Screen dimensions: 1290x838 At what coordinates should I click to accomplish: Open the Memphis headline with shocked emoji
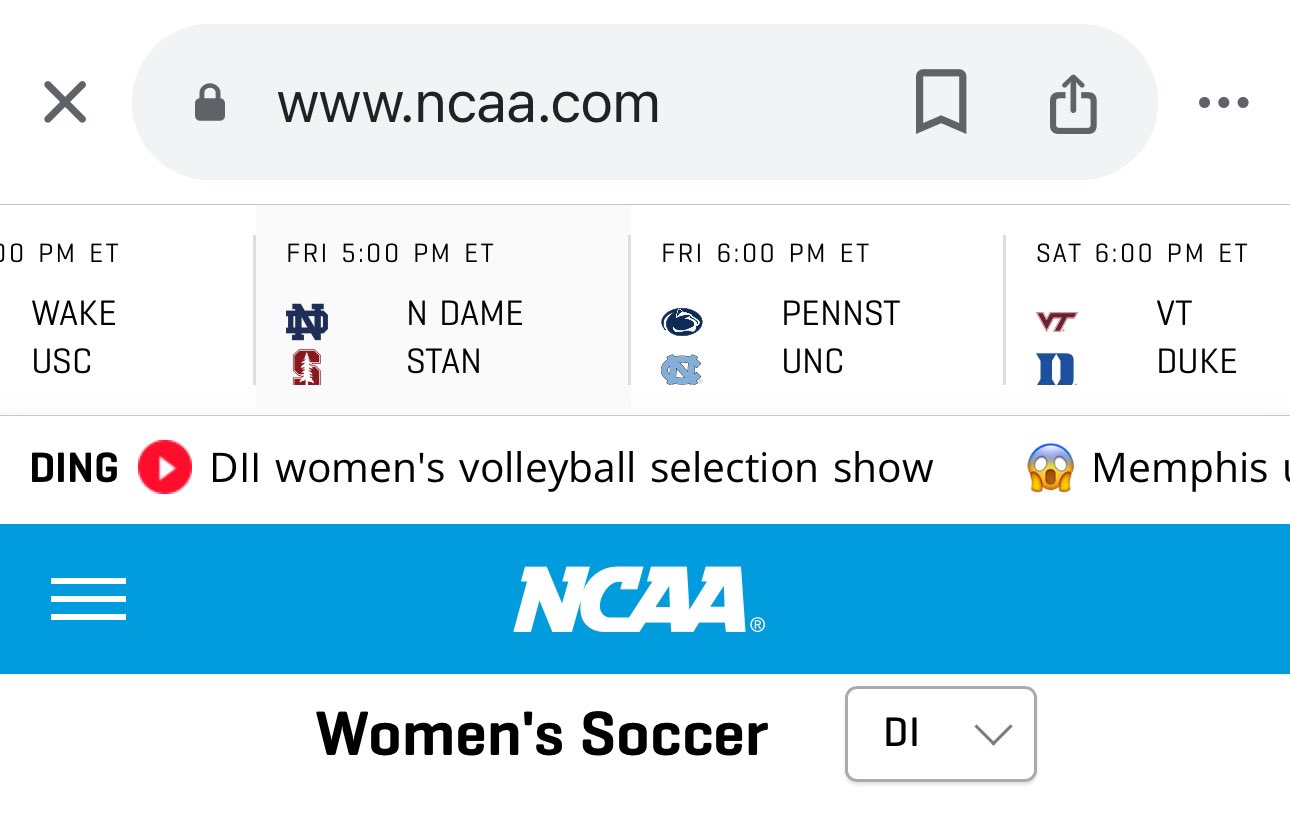(1180, 468)
